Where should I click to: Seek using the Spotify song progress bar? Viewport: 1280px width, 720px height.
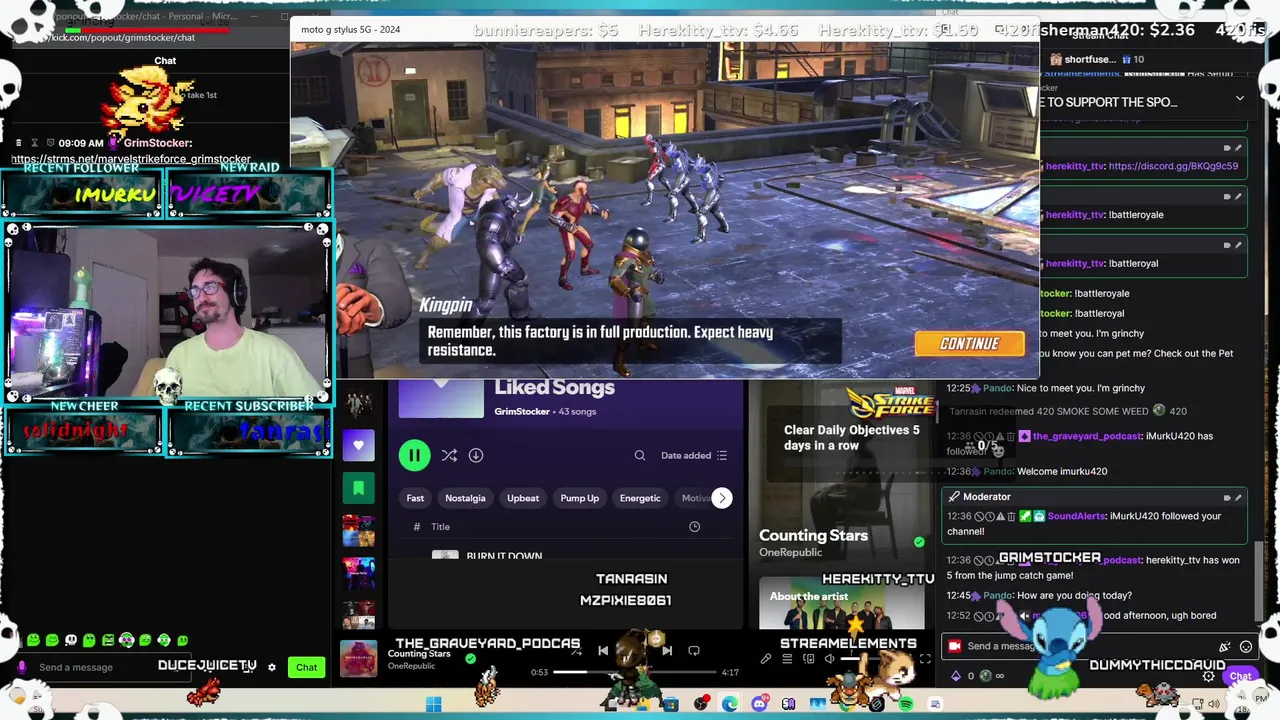click(x=635, y=672)
